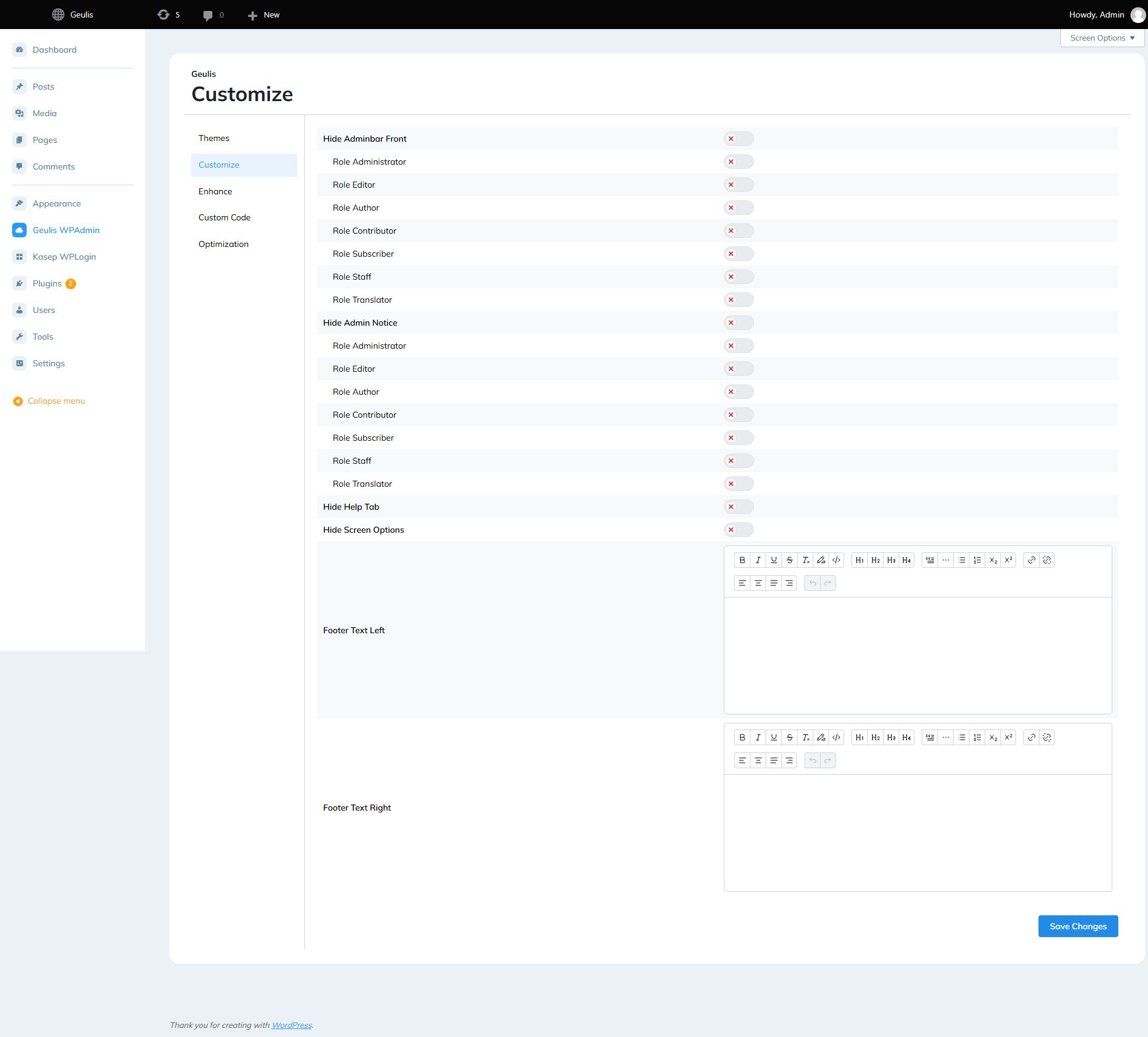Toggle Role Subscriber under Hide Admin Notice
This screenshot has height=1037, width=1148.
[x=738, y=438]
